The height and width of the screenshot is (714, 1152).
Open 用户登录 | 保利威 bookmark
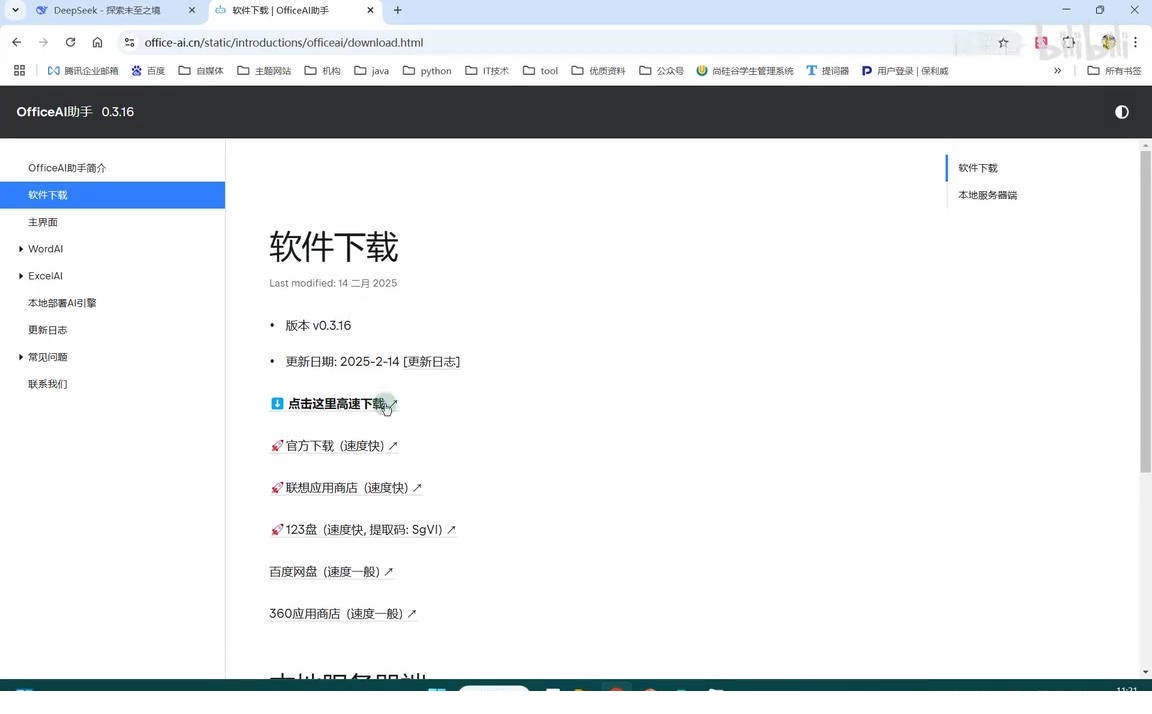(x=904, y=71)
